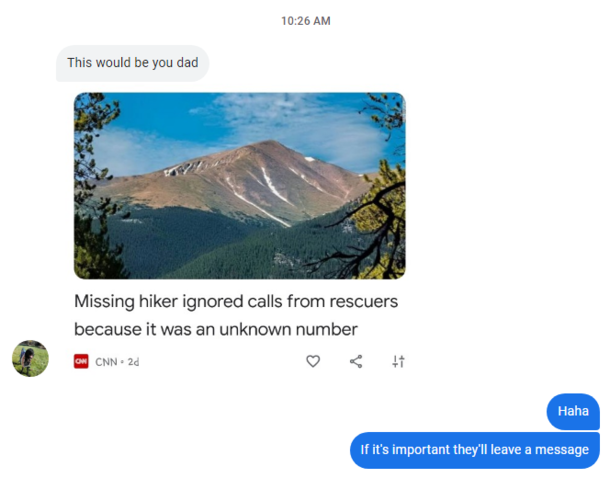
Task: Select the 'This would be you dad' message
Action: [133, 63]
